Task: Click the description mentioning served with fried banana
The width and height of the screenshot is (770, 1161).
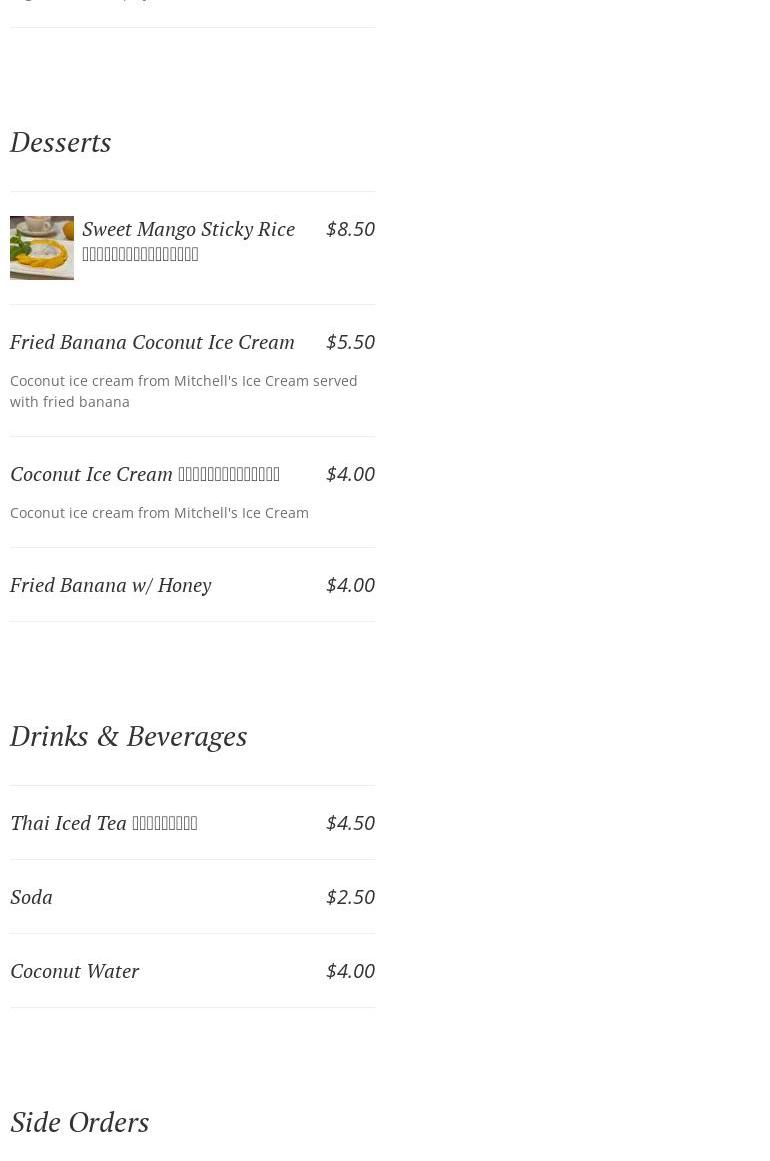Action: (x=183, y=391)
